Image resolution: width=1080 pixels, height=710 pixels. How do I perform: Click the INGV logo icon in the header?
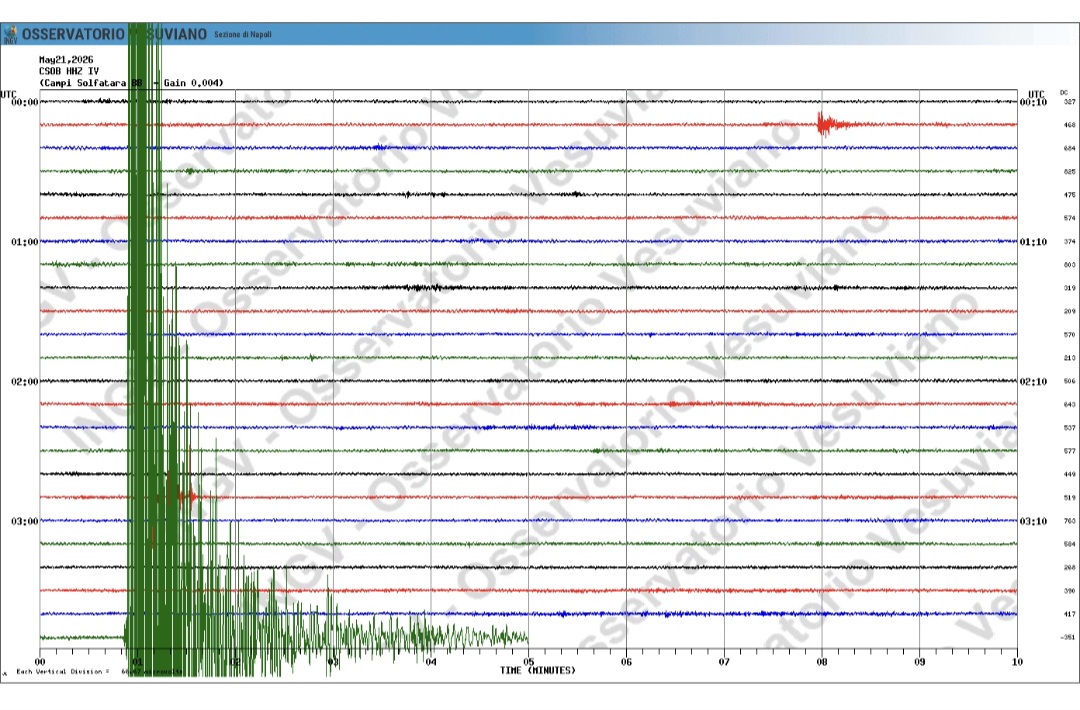(x=10, y=34)
